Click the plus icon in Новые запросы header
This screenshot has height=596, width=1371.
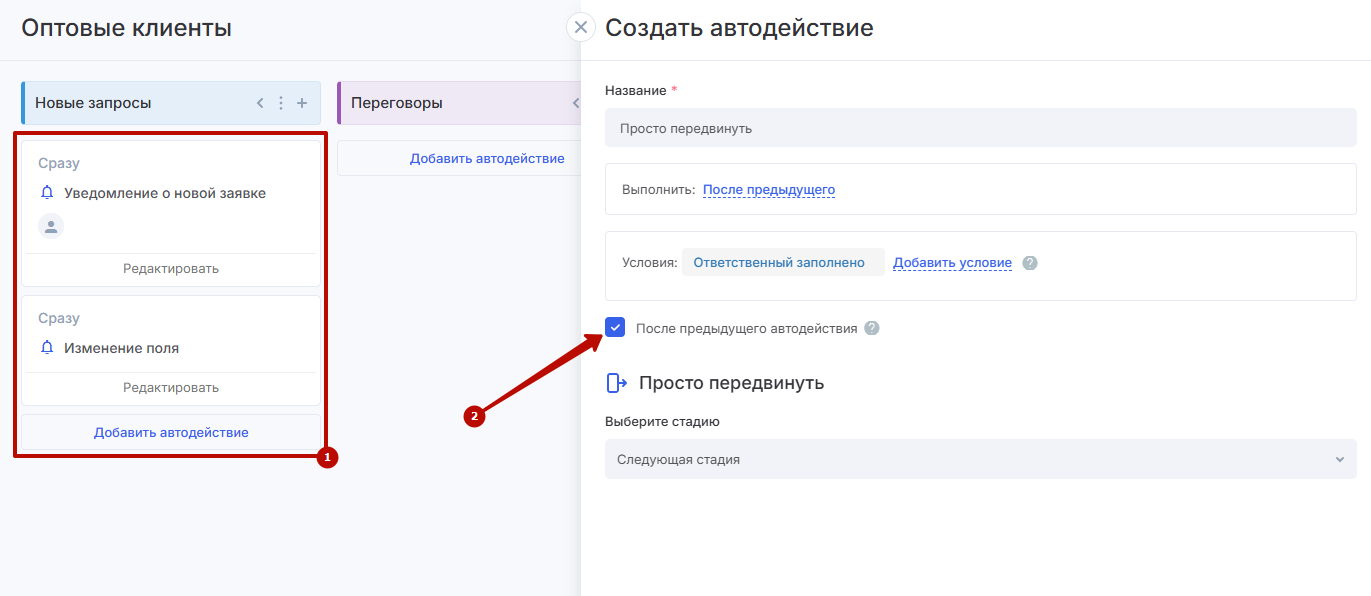302,103
